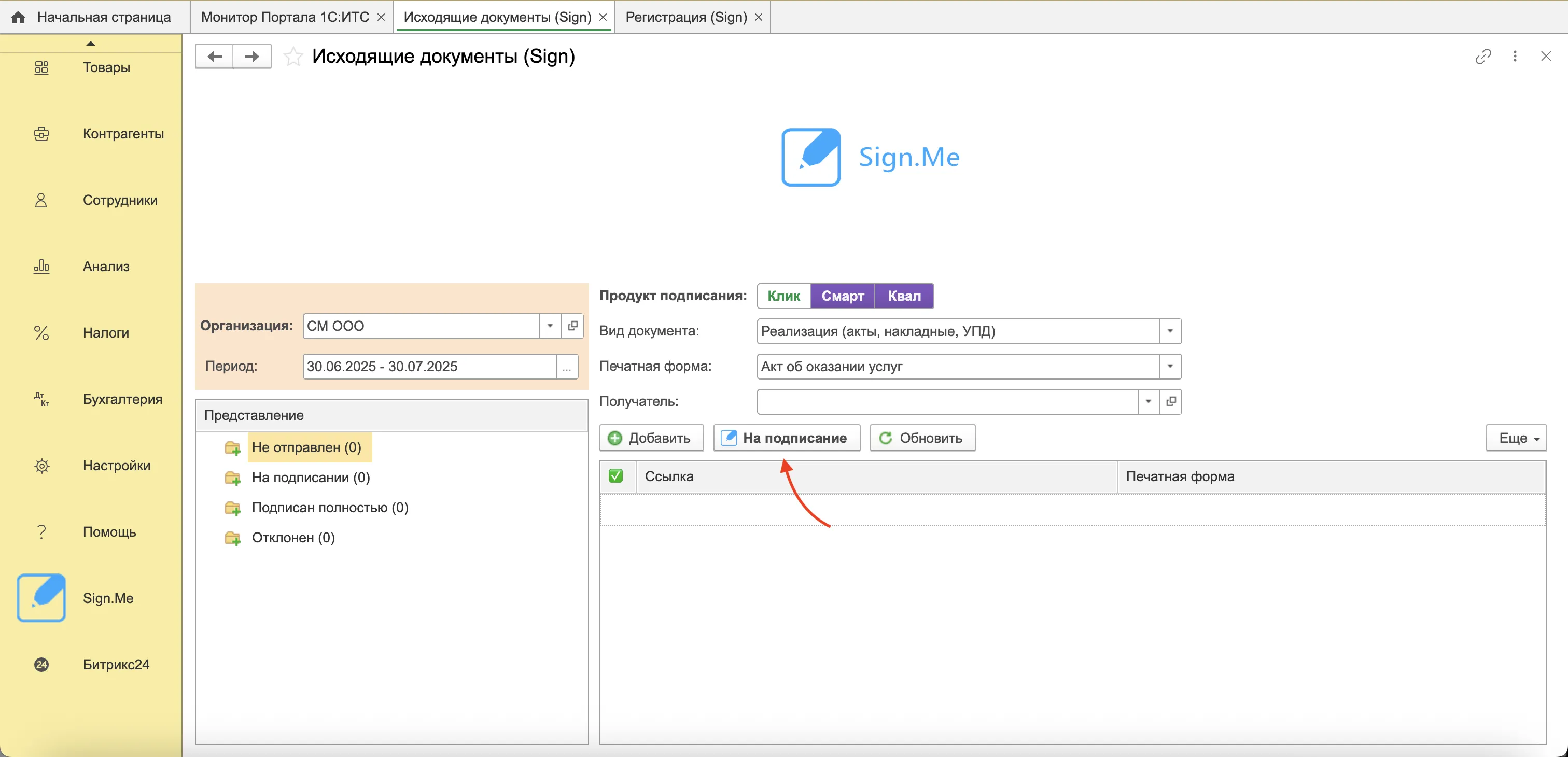Select the Отклонен (0) folder

[293, 538]
